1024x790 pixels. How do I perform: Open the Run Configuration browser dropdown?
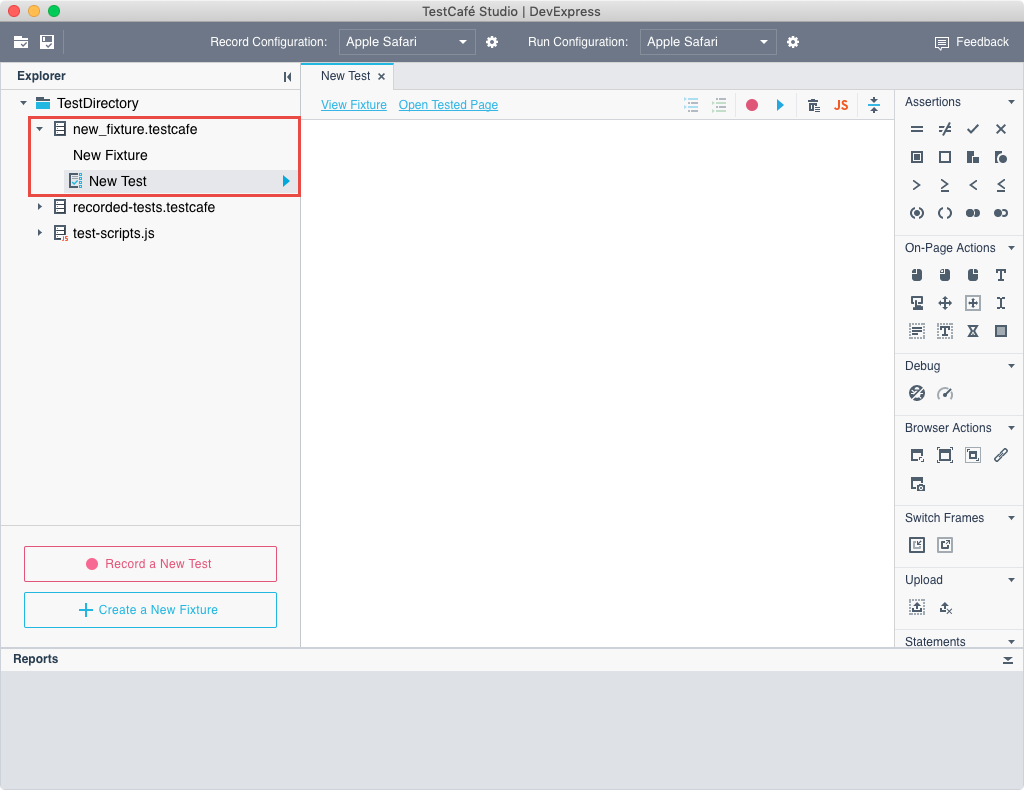point(708,42)
